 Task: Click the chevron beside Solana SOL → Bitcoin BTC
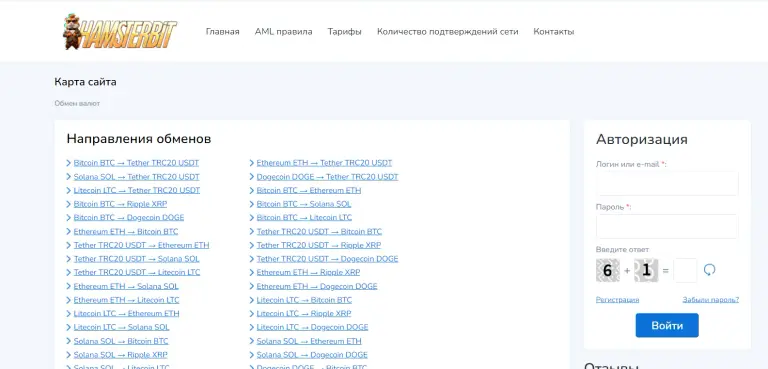point(69,341)
